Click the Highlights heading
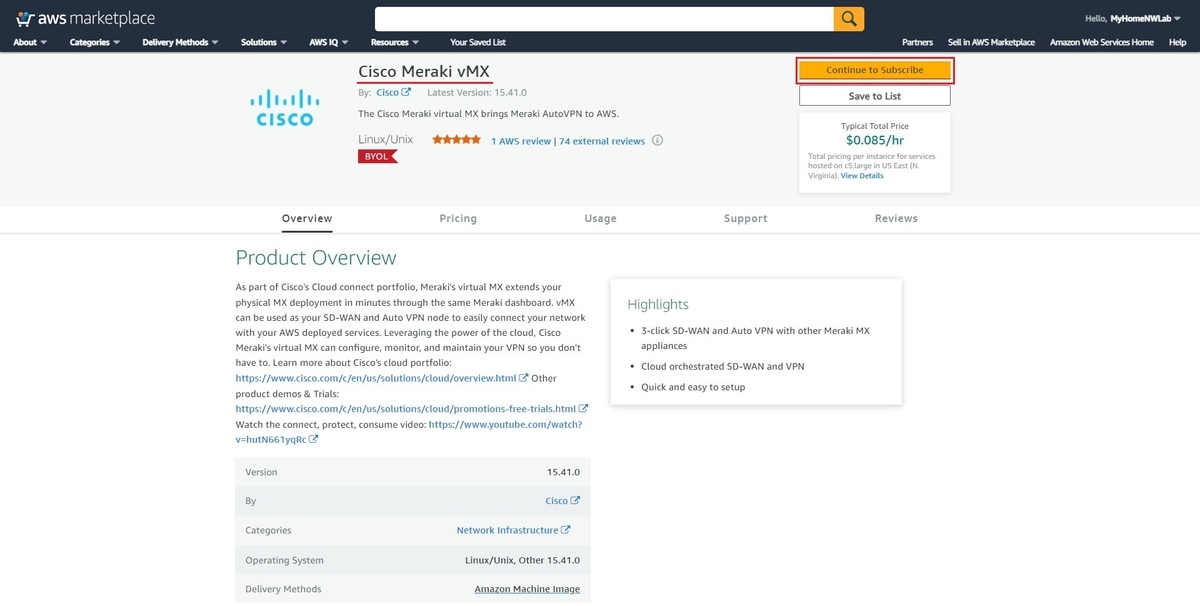This screenshot has width=1200, height=606. pyautogui.click(x=658, y=304)
